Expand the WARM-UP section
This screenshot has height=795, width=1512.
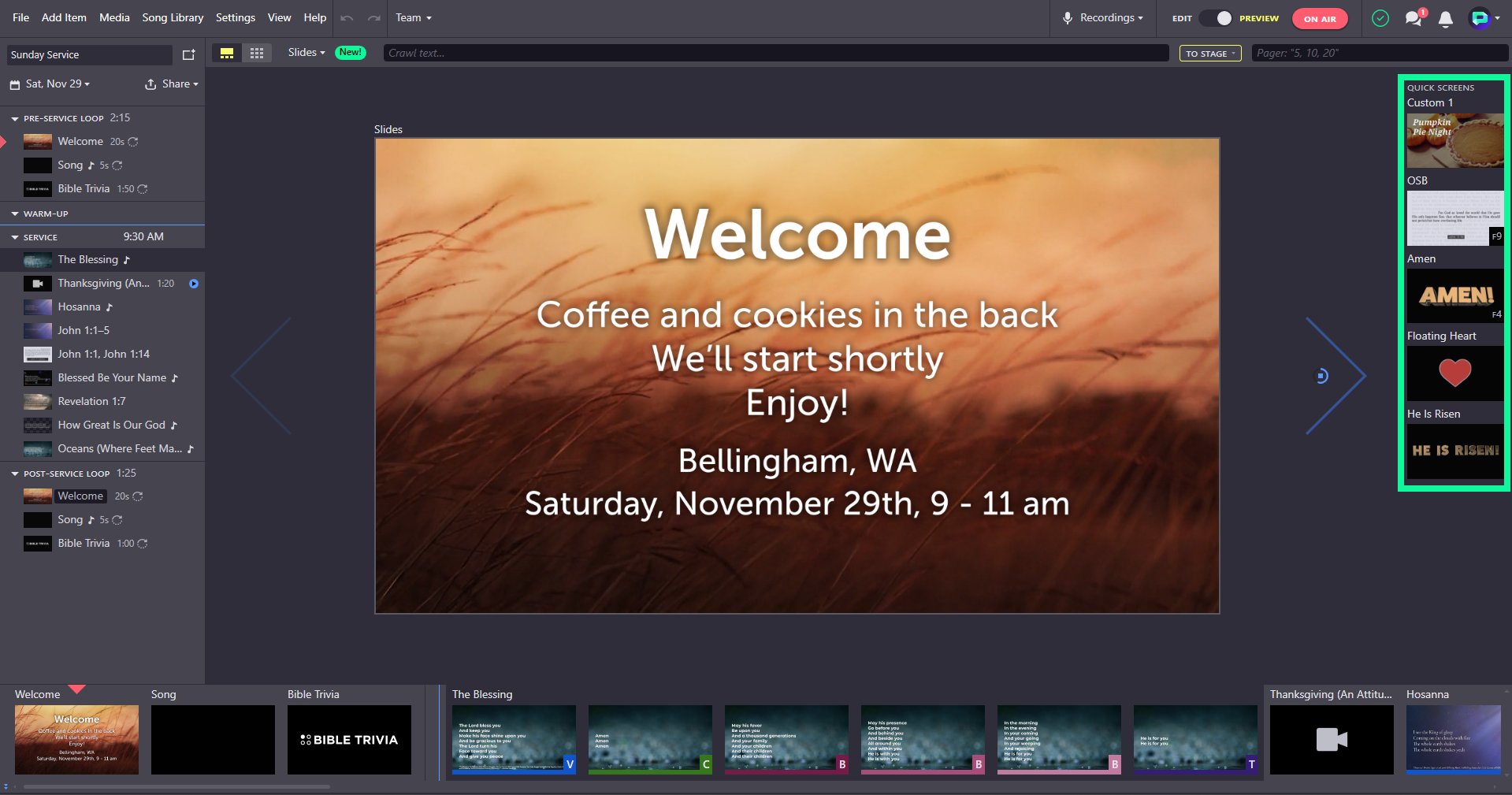tap(15, 214)
